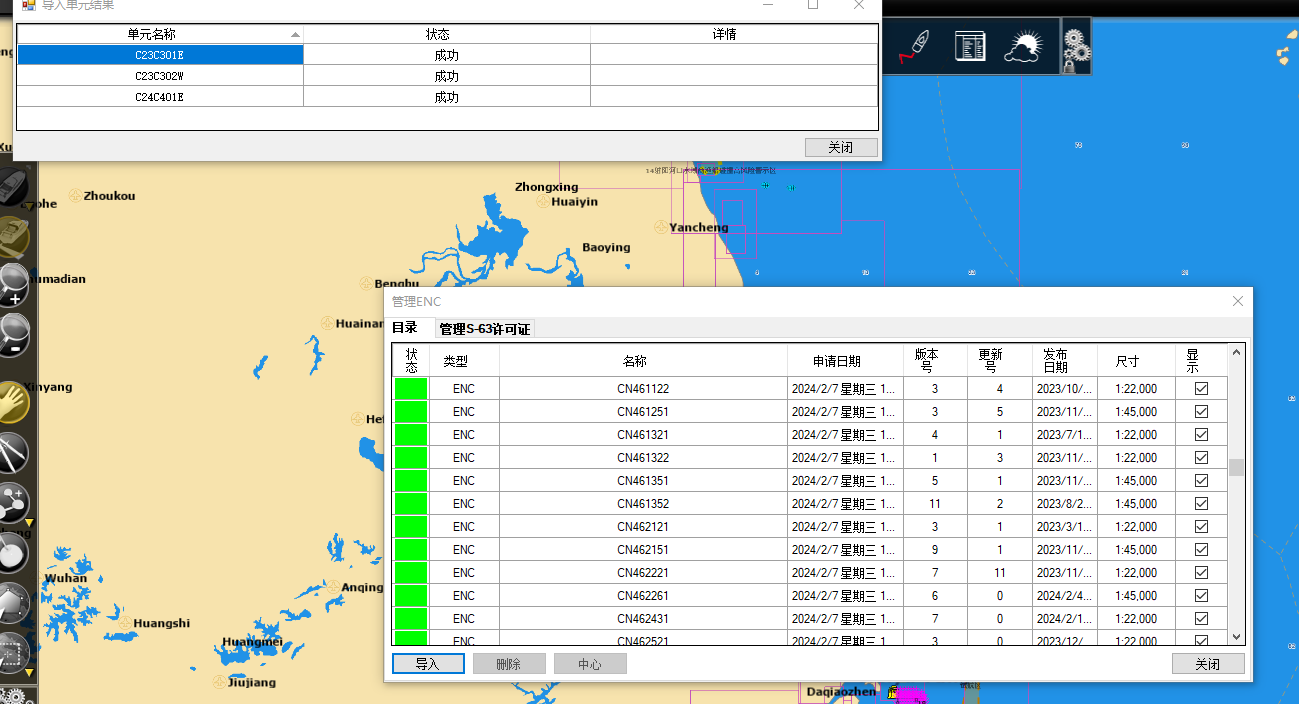Click the green status cell for CN461352

(411, 503)
